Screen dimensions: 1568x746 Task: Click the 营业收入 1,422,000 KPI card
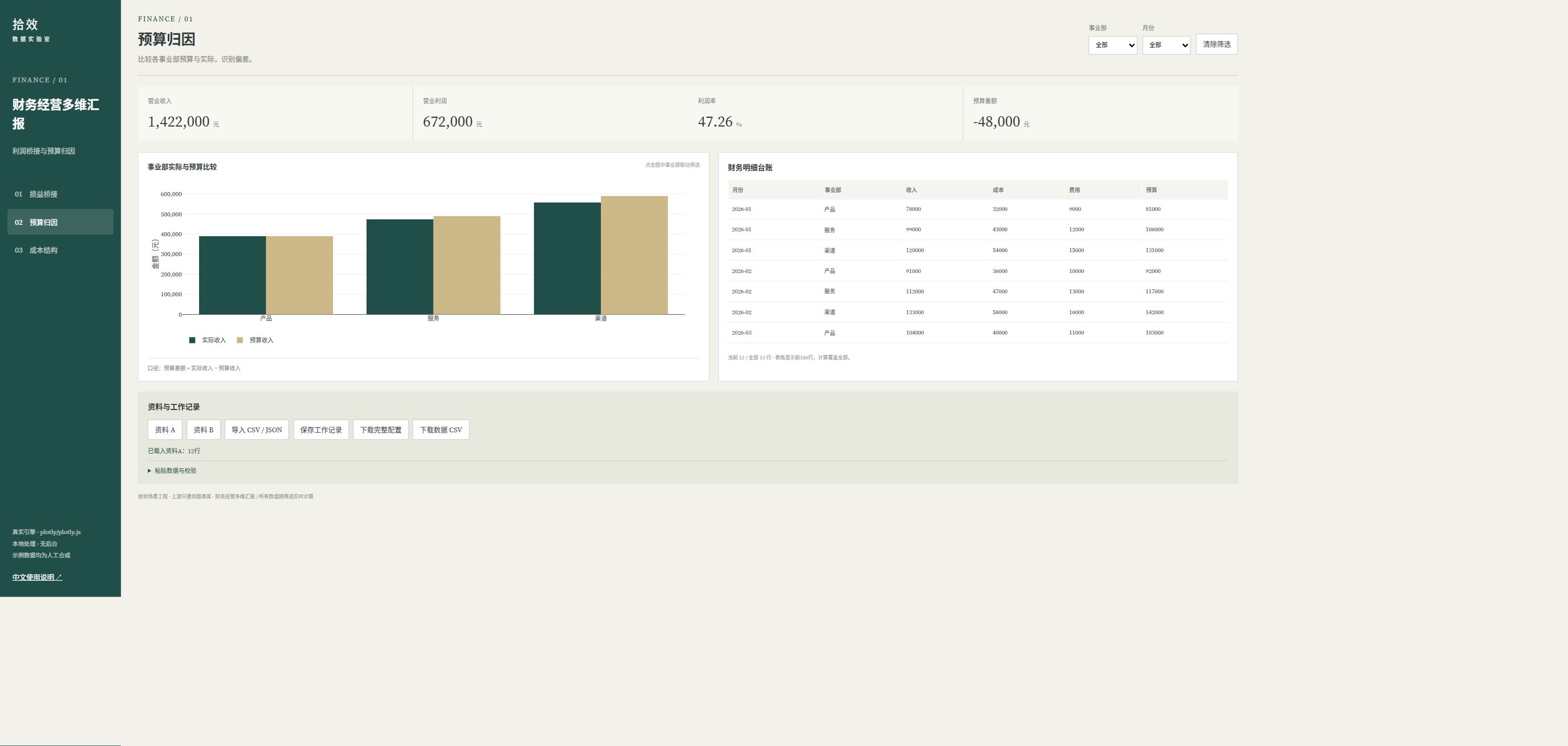click(275, 114)
